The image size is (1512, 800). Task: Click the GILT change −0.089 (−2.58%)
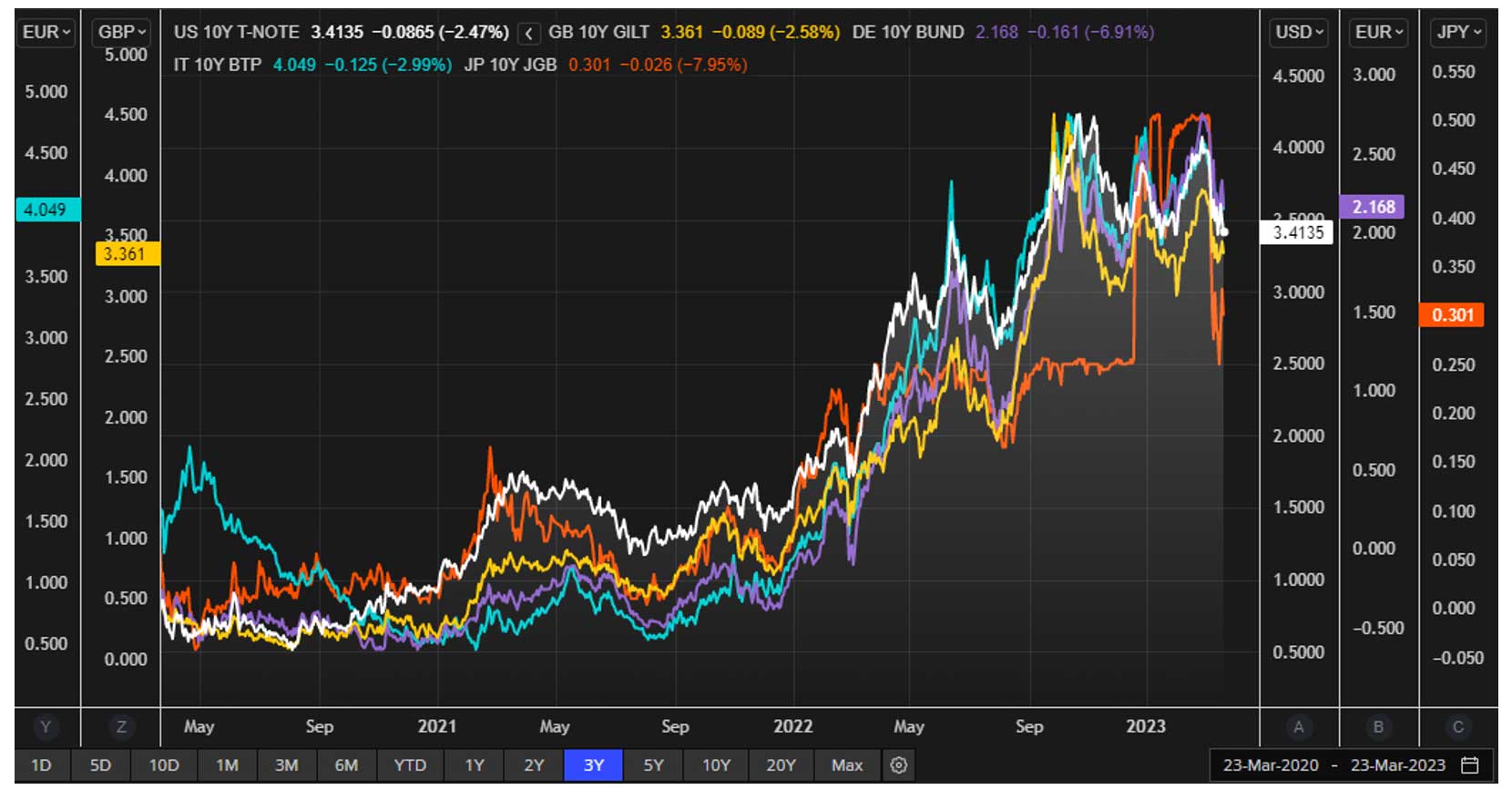click(x=775, y=32)
